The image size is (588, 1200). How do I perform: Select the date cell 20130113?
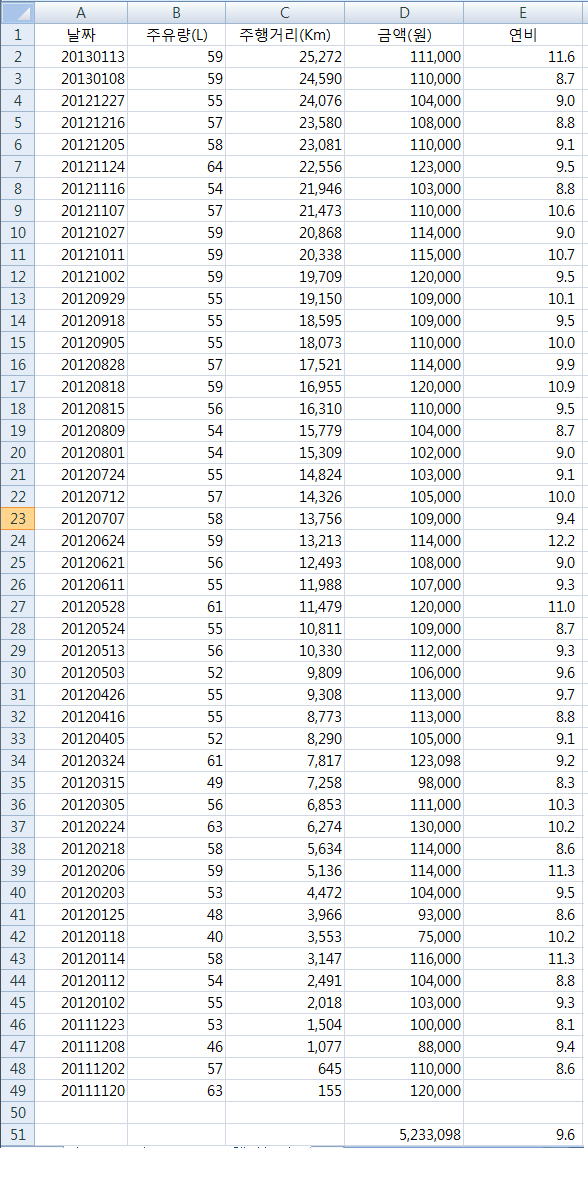pos(81,57)
